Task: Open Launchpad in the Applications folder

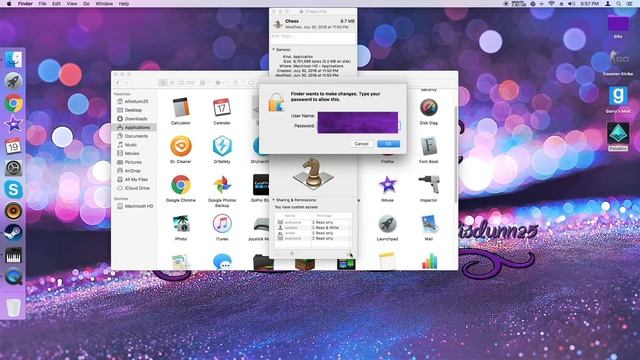Action: click(x=387, y=224)
